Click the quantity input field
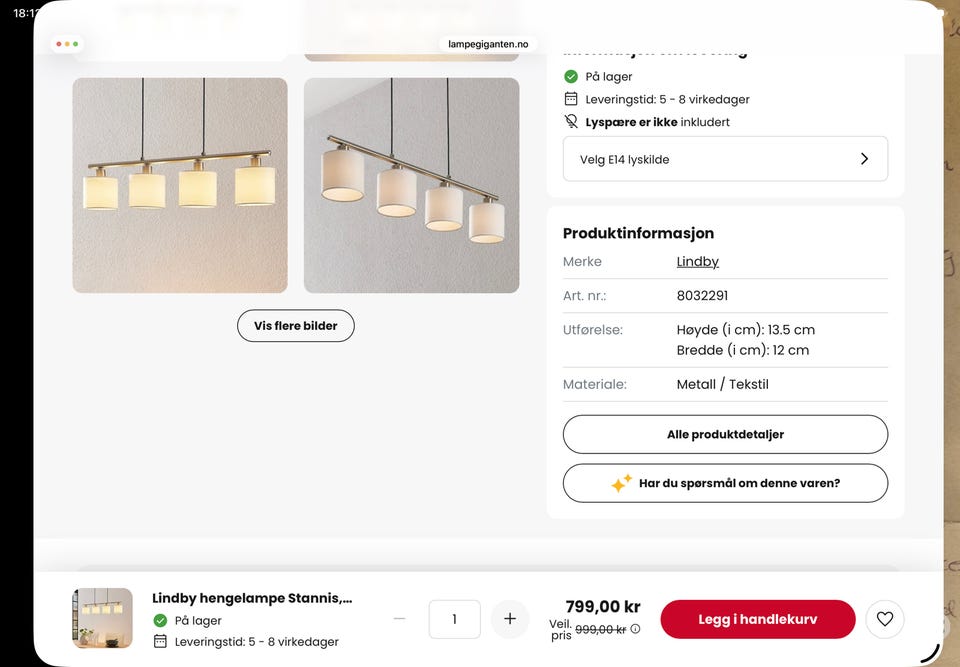The height and width of the screenshot is (667, 960). coord(454,619)
